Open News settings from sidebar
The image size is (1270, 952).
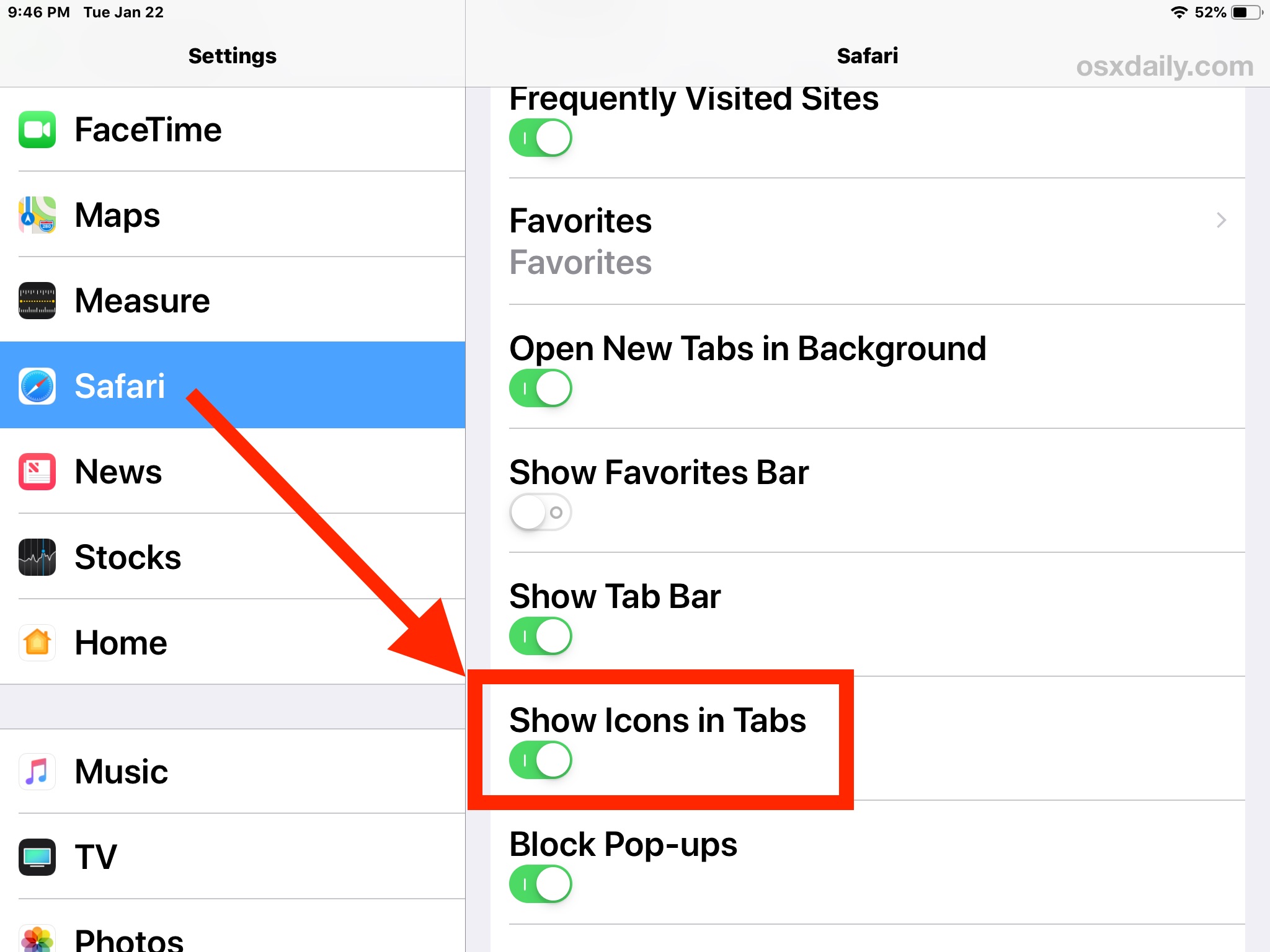point(118,472)
